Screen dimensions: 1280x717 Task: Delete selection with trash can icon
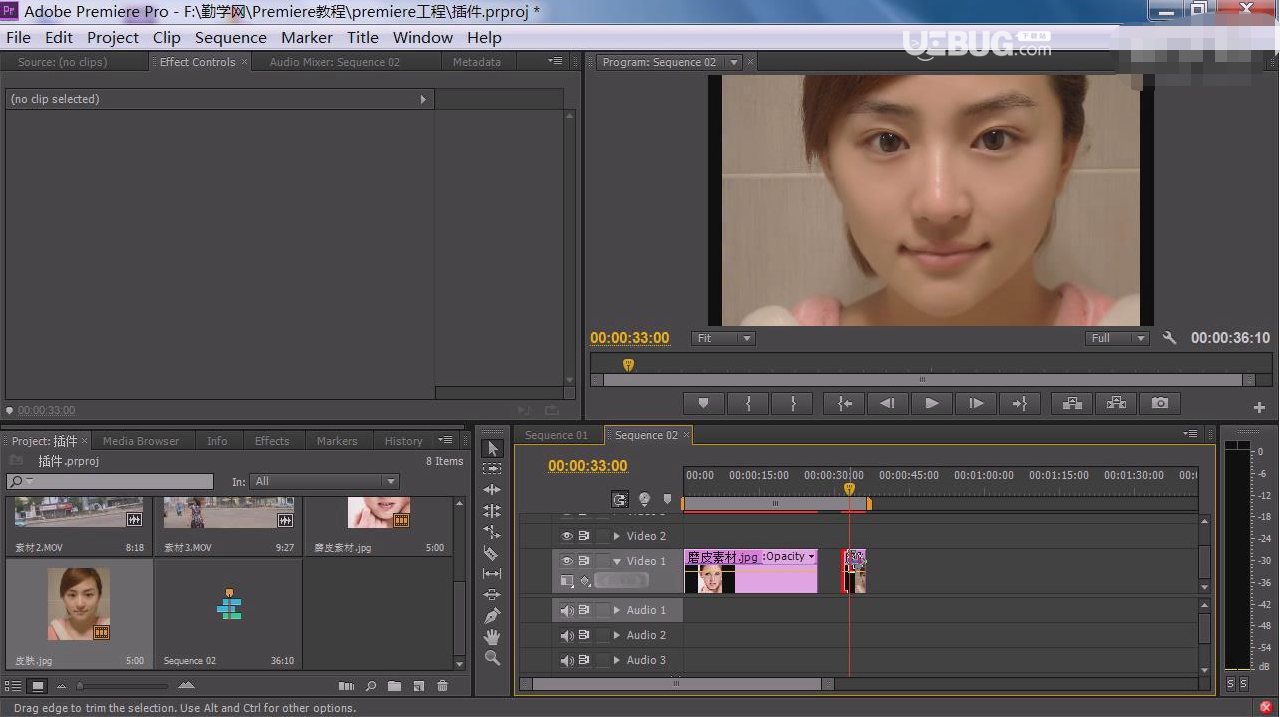pyautogui.click(x=443, y=686)
